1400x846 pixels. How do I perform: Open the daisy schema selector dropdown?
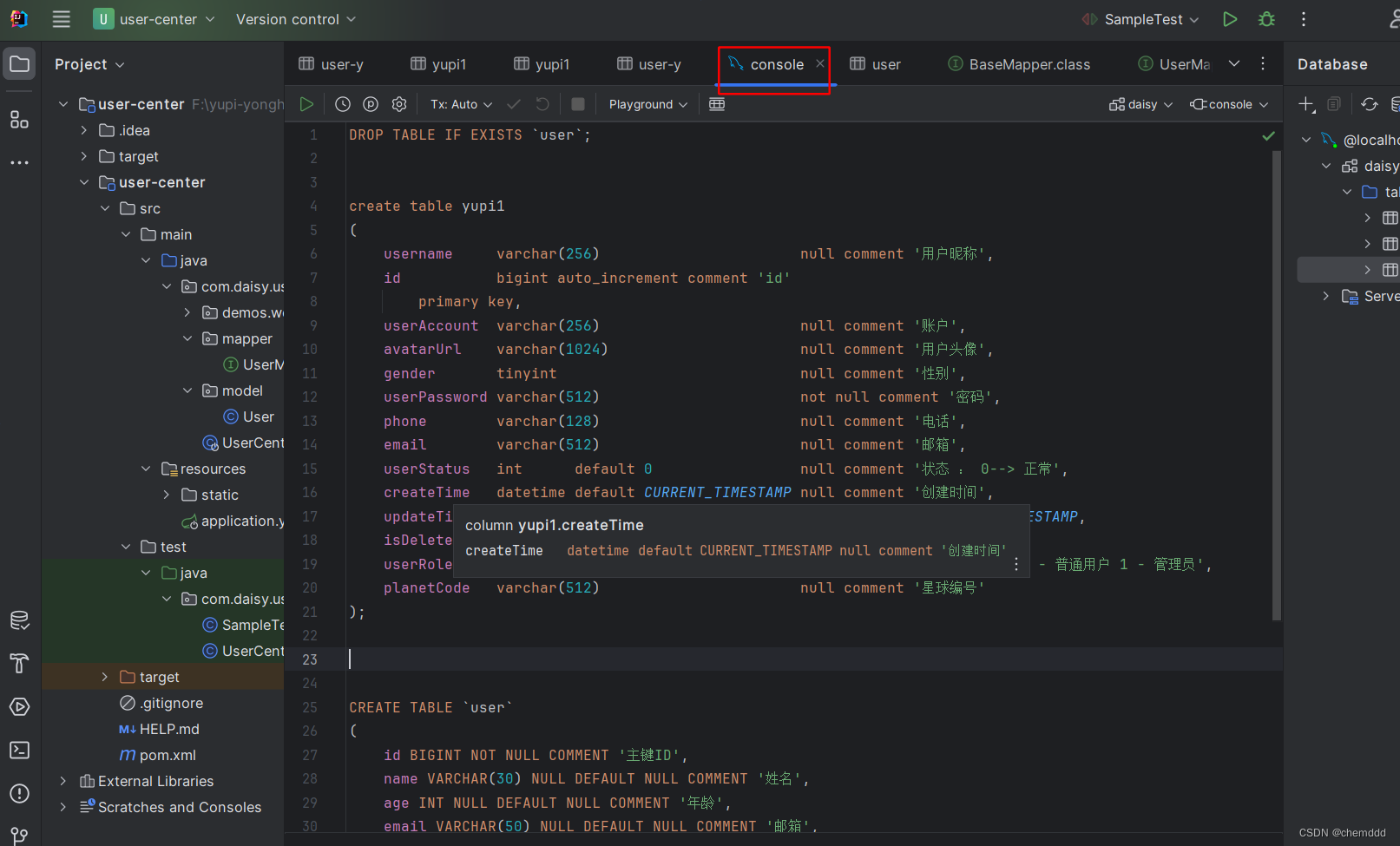(1140, 104)
